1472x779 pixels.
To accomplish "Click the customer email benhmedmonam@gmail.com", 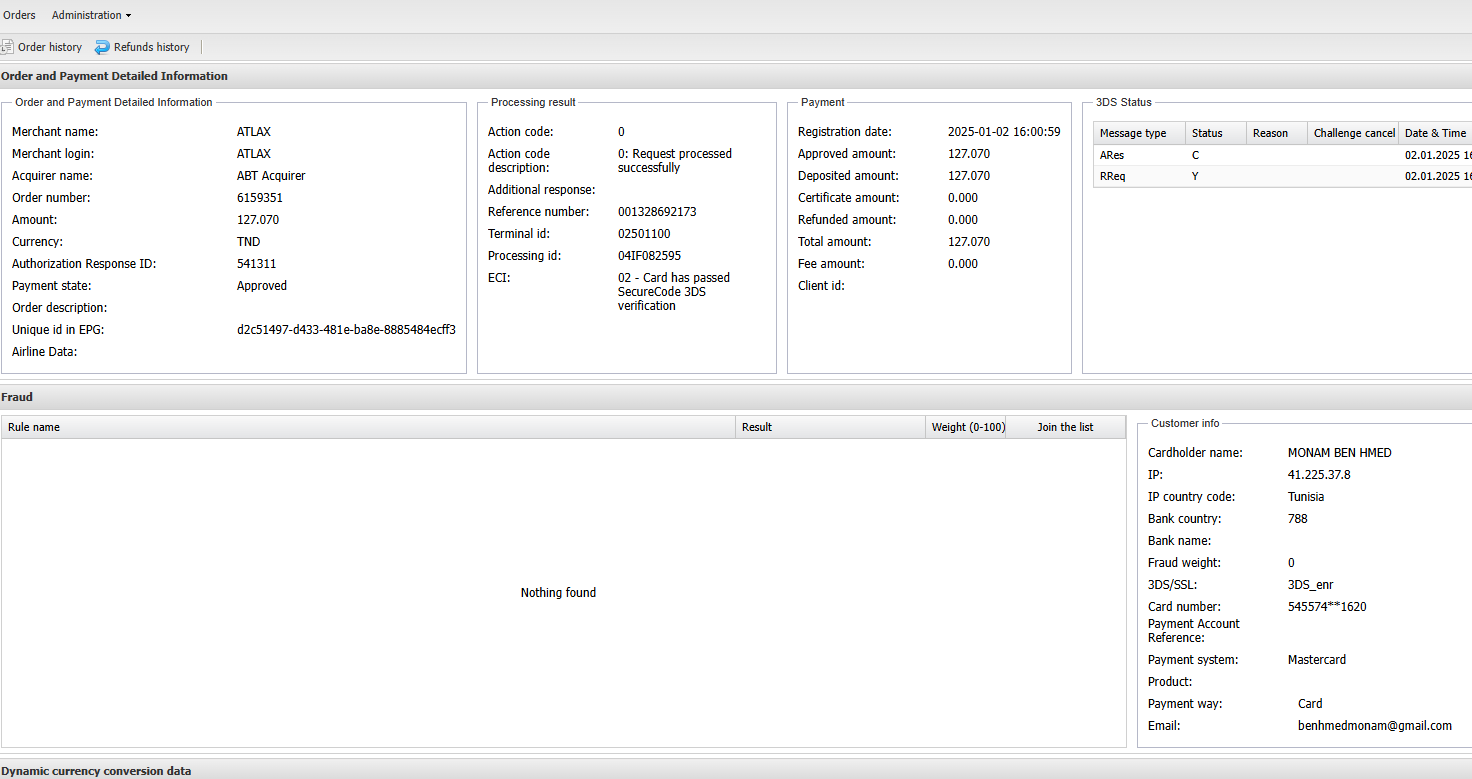I will [1374, 726].
